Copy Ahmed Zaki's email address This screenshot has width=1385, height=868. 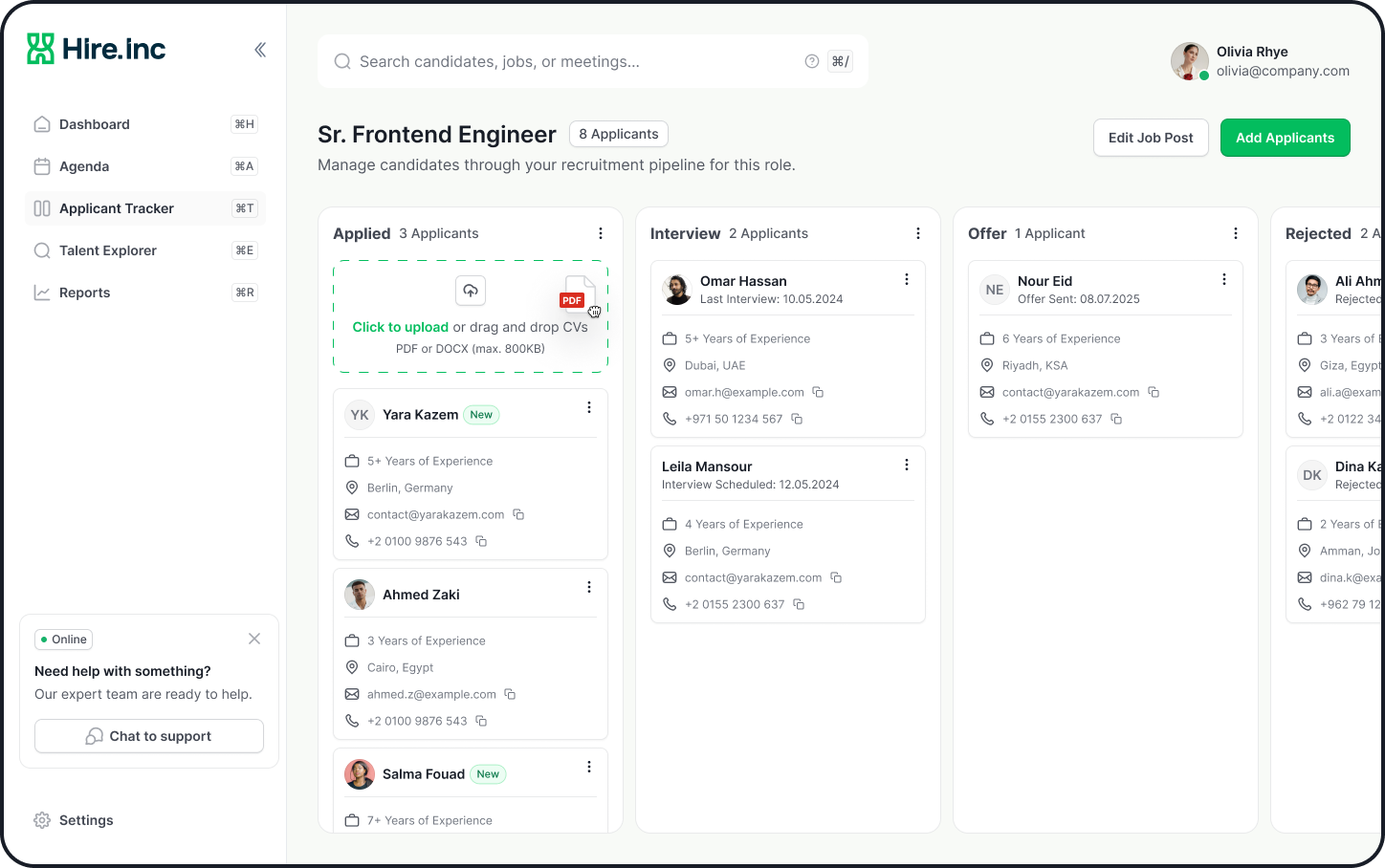pos(510,694)
